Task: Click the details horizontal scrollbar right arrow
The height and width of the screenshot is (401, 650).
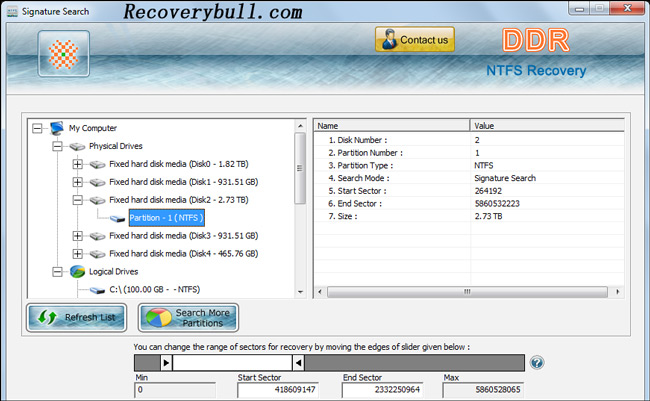Action: coord(618,292)
